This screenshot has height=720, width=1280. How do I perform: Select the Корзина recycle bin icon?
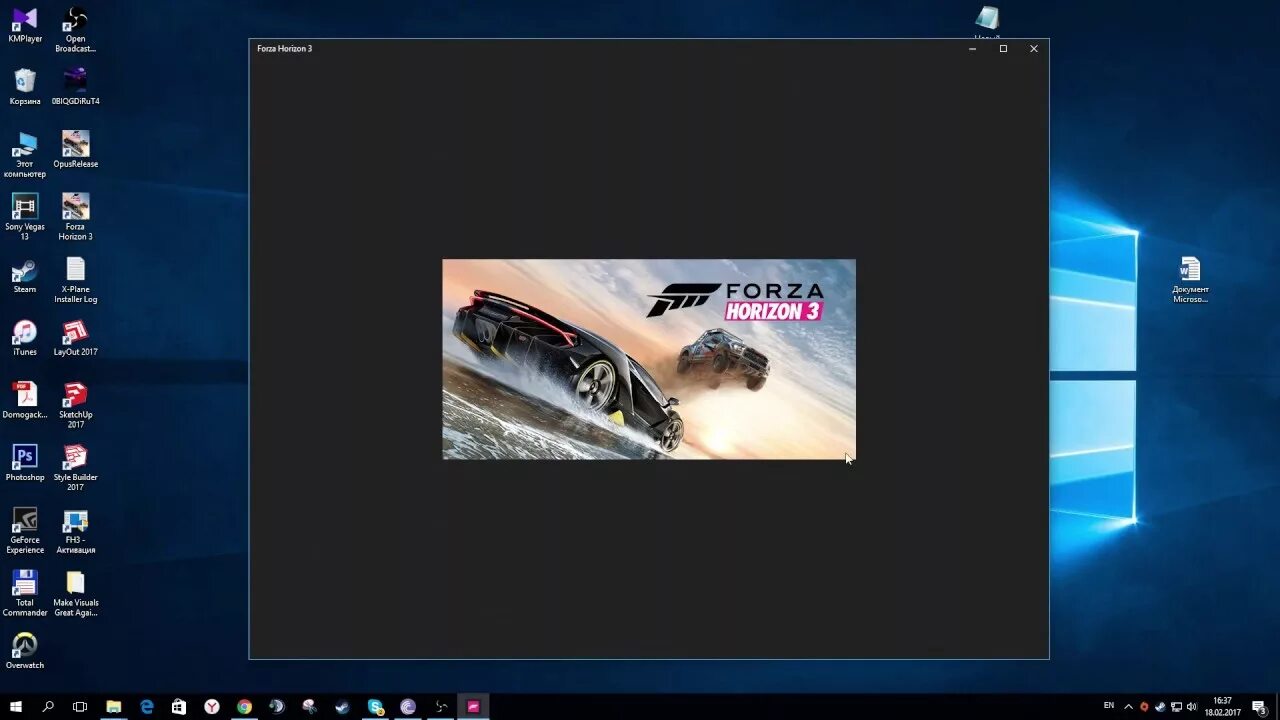point(25,87)
